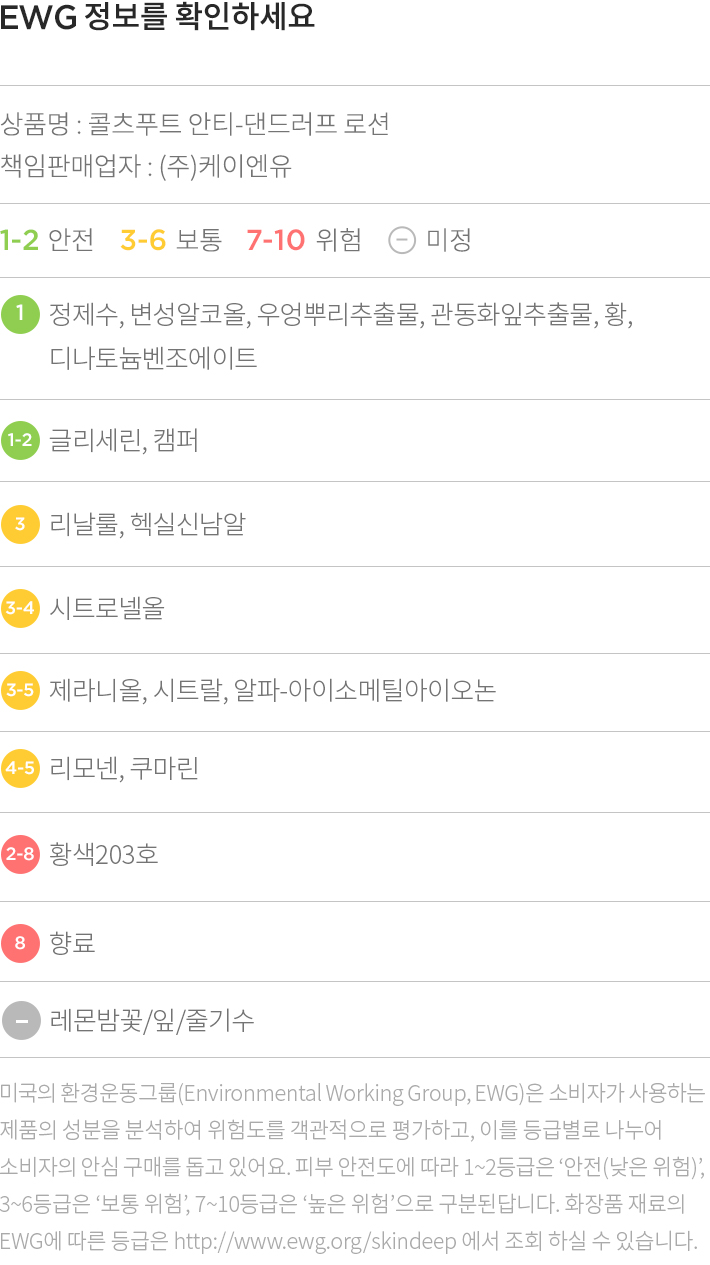Open the ewg.org/skindeep link
The image size is (710, 1265).
point(315,1241)
